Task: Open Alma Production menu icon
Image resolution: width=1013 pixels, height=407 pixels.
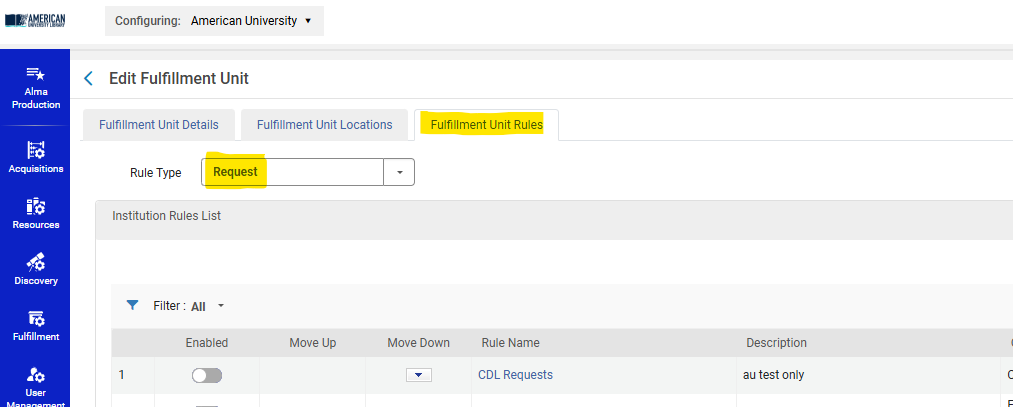Action: [35, 75]
